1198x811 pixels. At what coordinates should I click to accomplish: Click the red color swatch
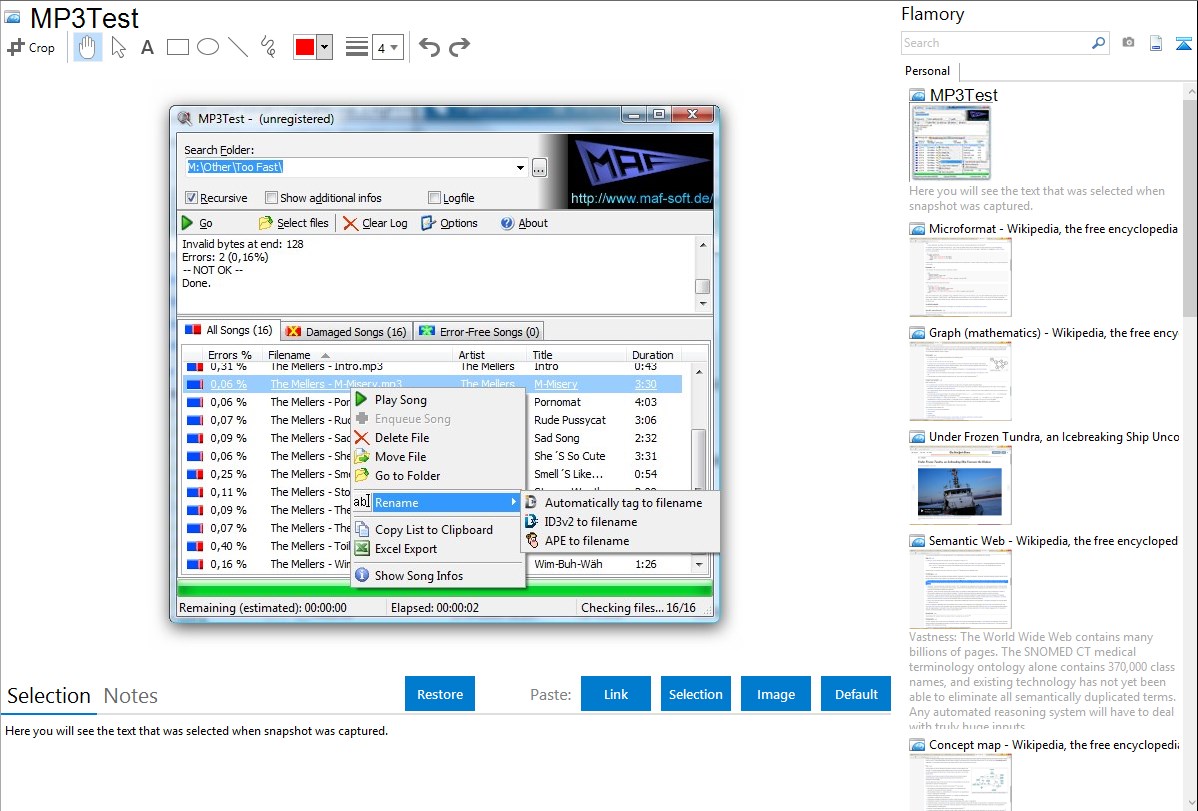point(305,47)
